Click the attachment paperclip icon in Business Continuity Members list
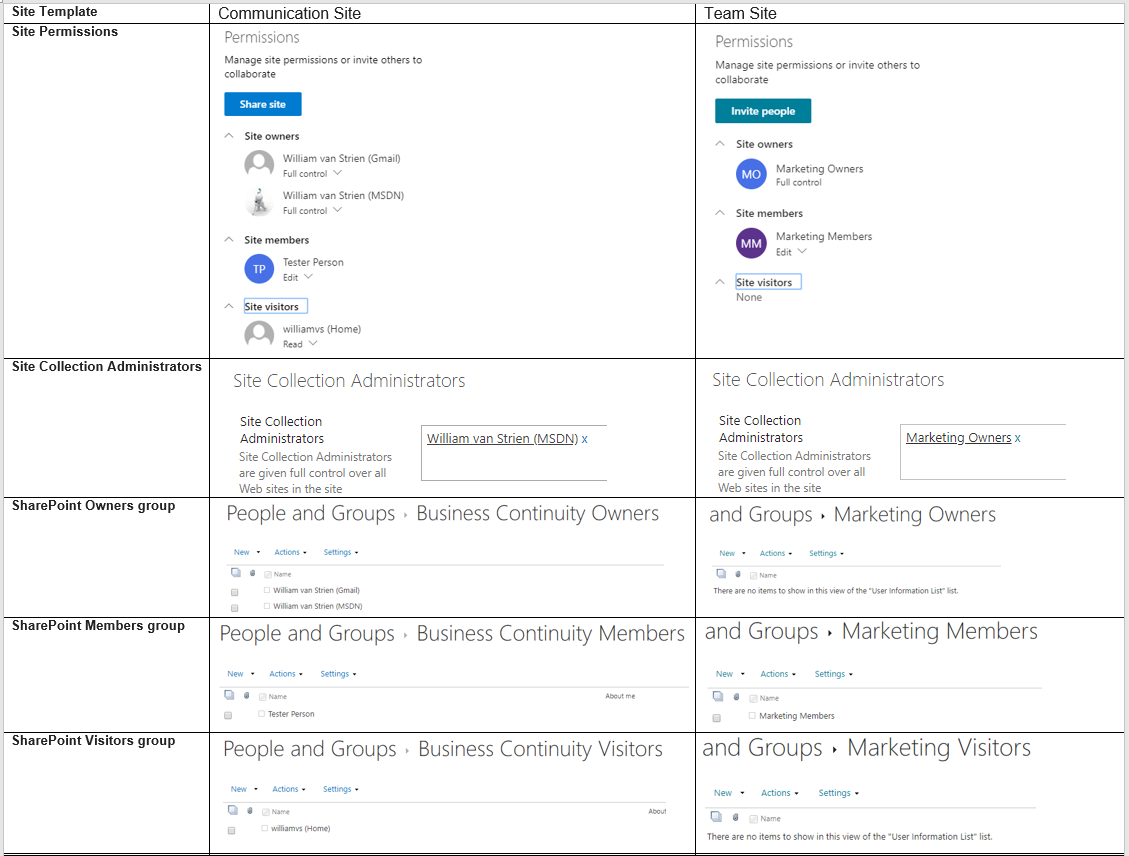The height and width of the screenshot is (856, 1129). pos(246,695)
